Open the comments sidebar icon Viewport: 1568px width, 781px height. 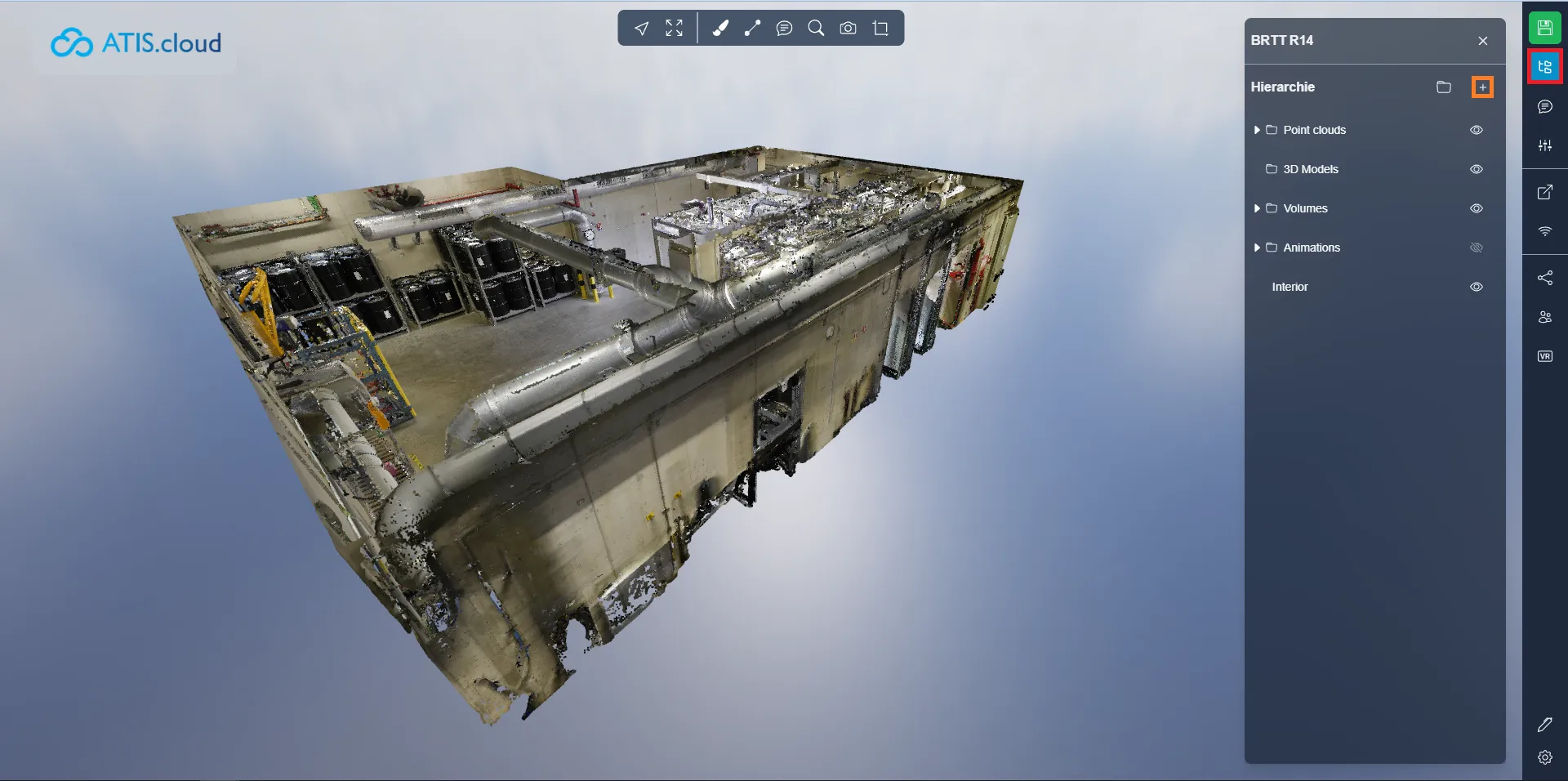click(1545, 106)
